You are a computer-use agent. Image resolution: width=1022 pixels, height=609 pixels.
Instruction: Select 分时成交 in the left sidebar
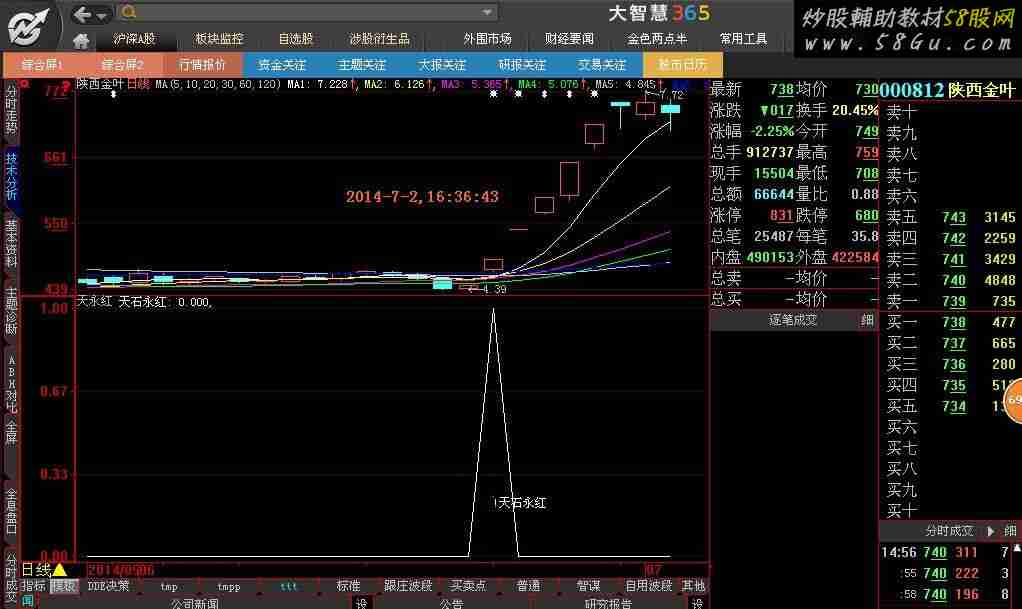click(x=11, y=577)
